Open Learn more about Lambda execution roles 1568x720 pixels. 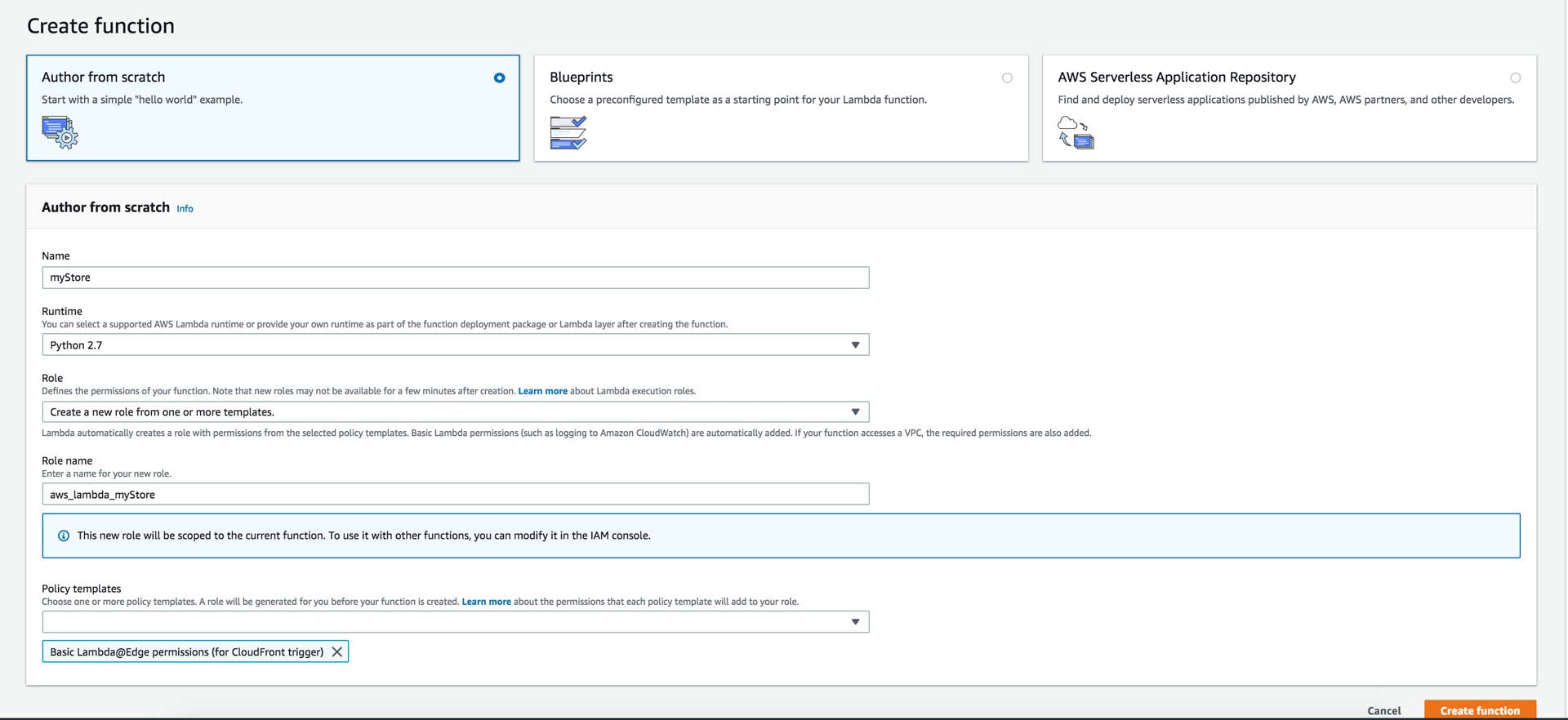pyautogui.click(x=542, y=391)
